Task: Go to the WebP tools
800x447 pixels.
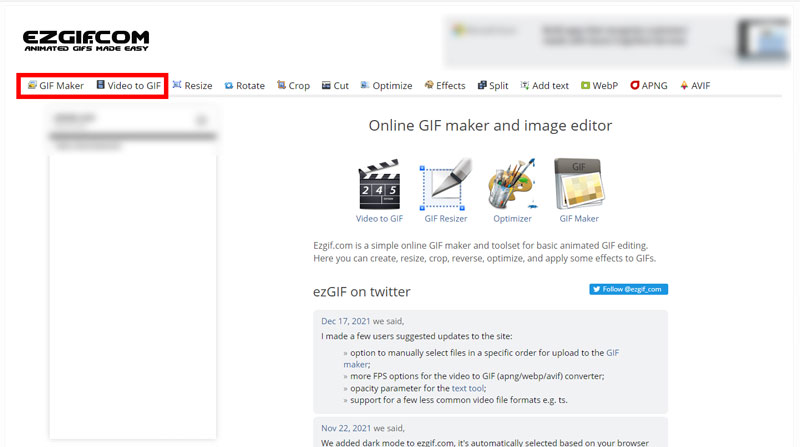Action: [x=599, y=86]
